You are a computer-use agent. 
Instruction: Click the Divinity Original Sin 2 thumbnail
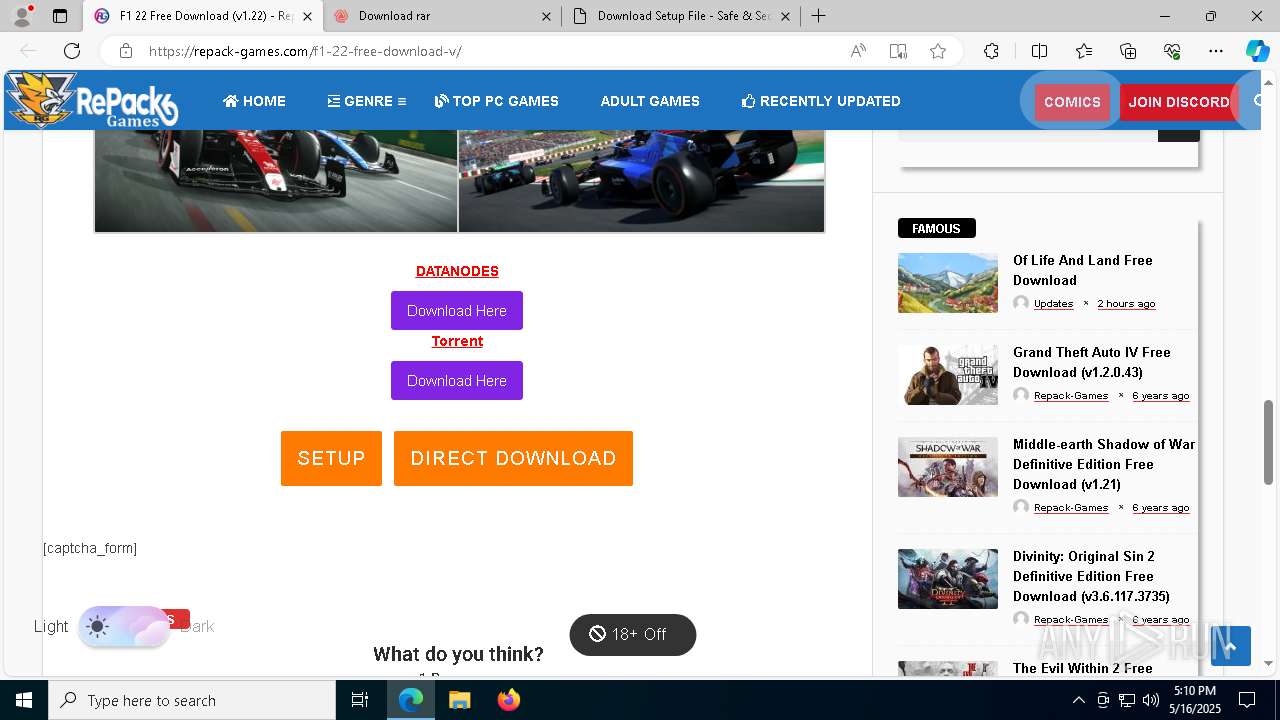(948, 579)
